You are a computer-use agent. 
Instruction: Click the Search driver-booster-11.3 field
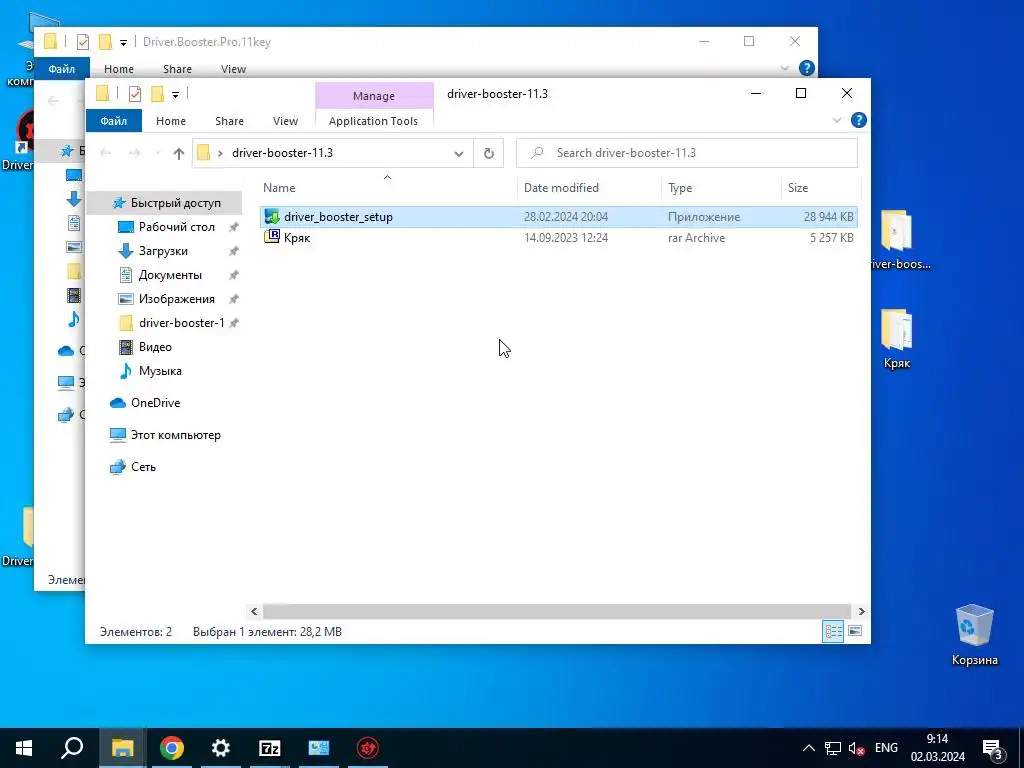pos(686,153)
